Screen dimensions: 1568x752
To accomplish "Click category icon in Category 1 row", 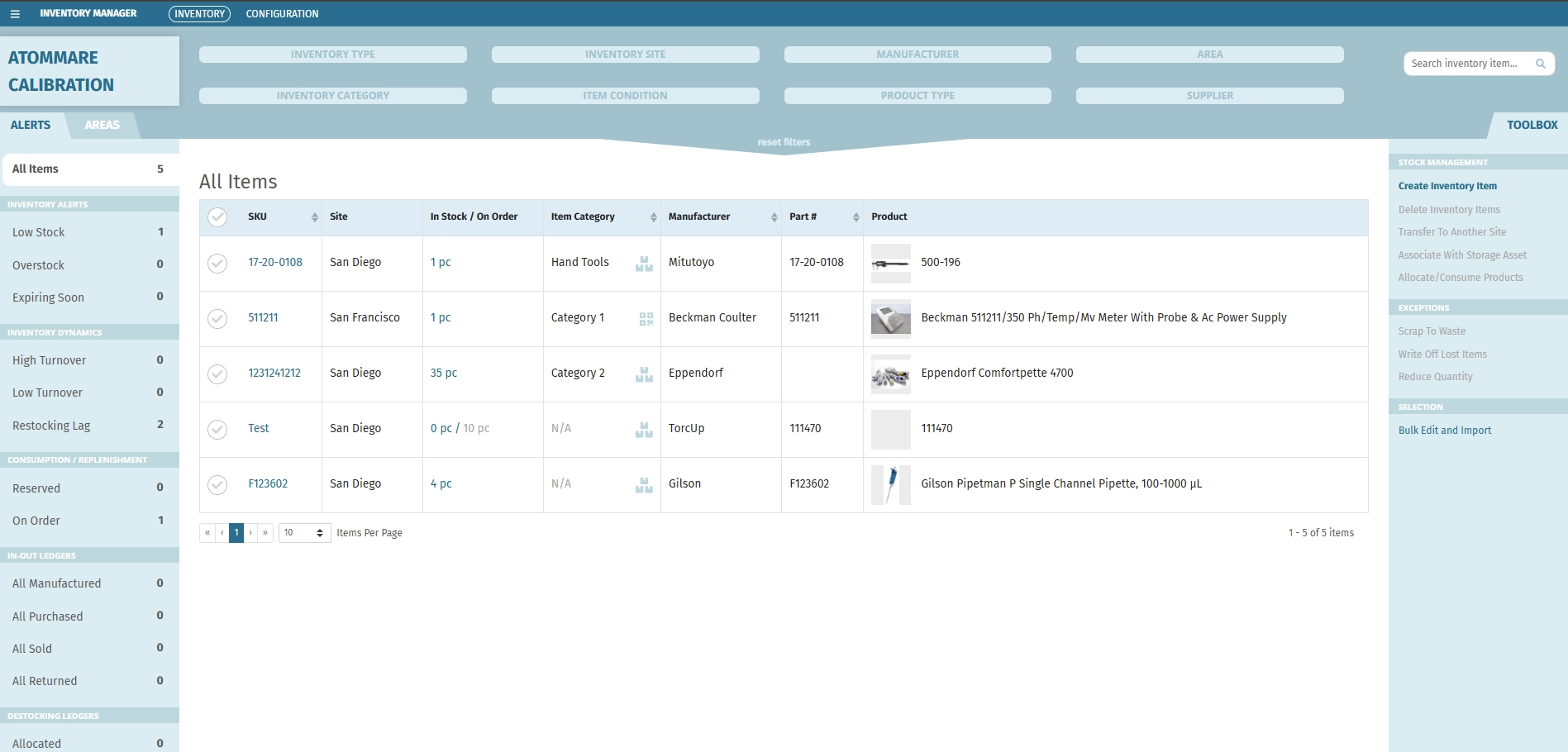I will pyautogui.click(x=646, y=319).
